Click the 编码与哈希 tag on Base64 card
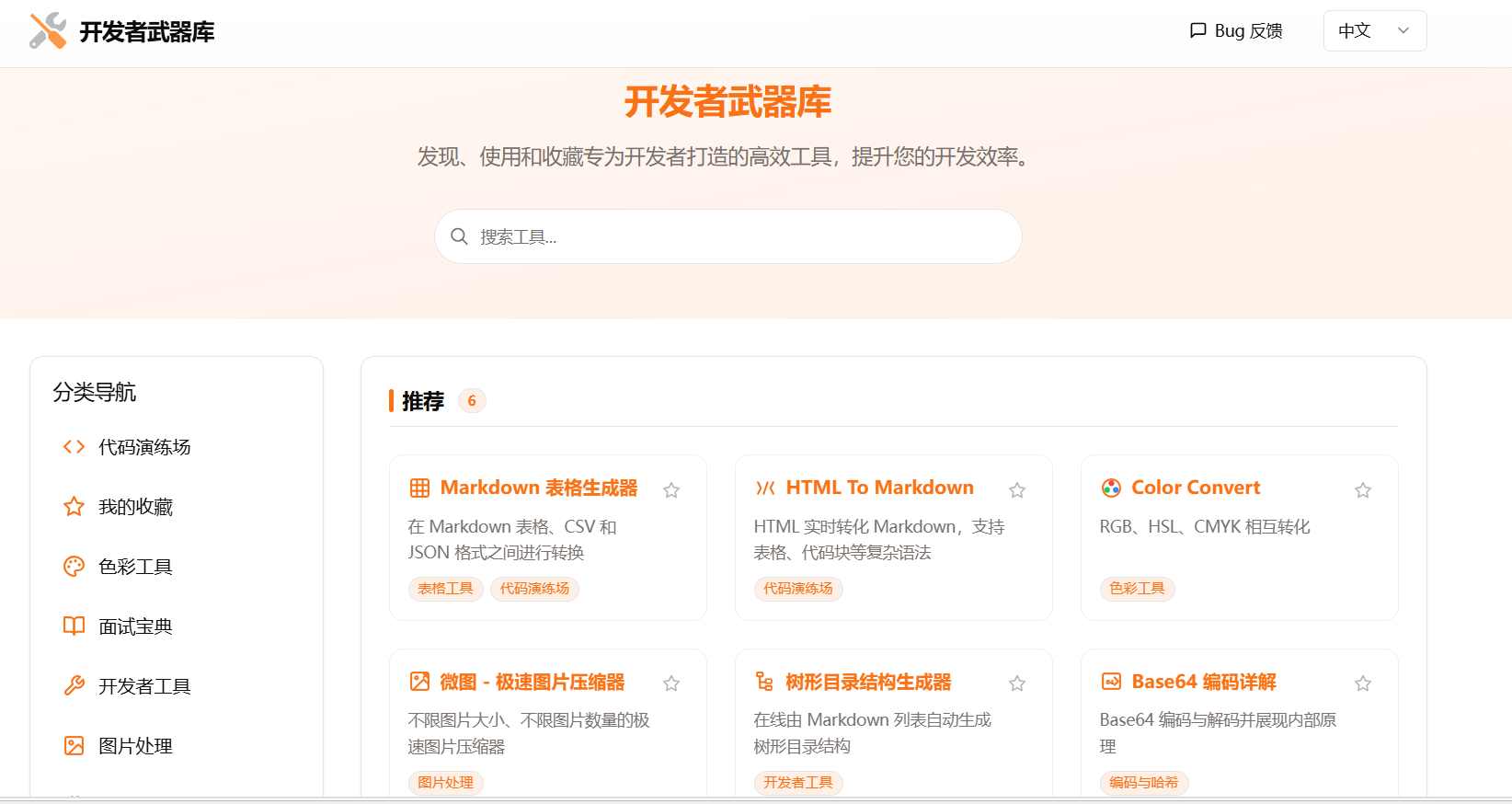 1144,783
